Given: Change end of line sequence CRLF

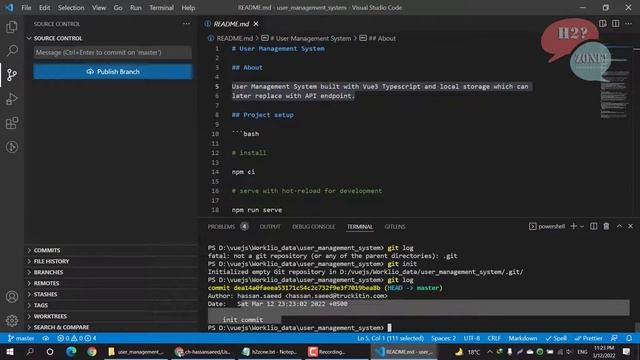Looking at the screenshot, I should [494, 338].
